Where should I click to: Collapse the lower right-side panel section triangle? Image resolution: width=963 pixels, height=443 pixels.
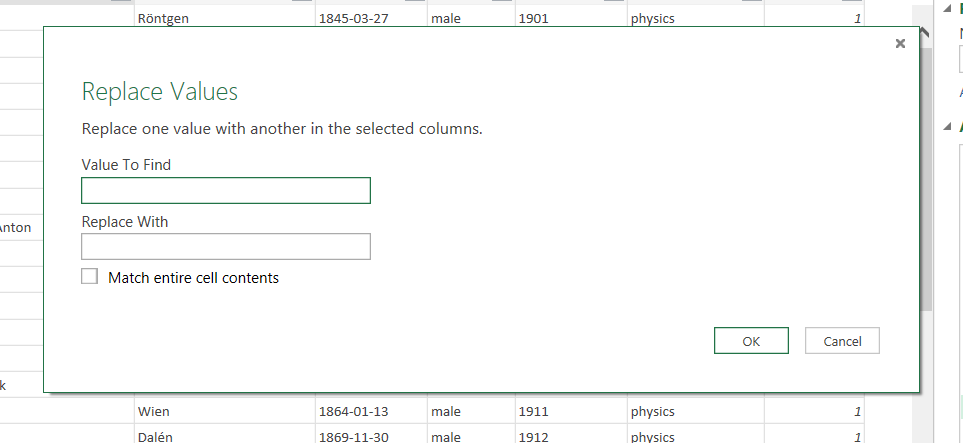click(x=947, y=127)
